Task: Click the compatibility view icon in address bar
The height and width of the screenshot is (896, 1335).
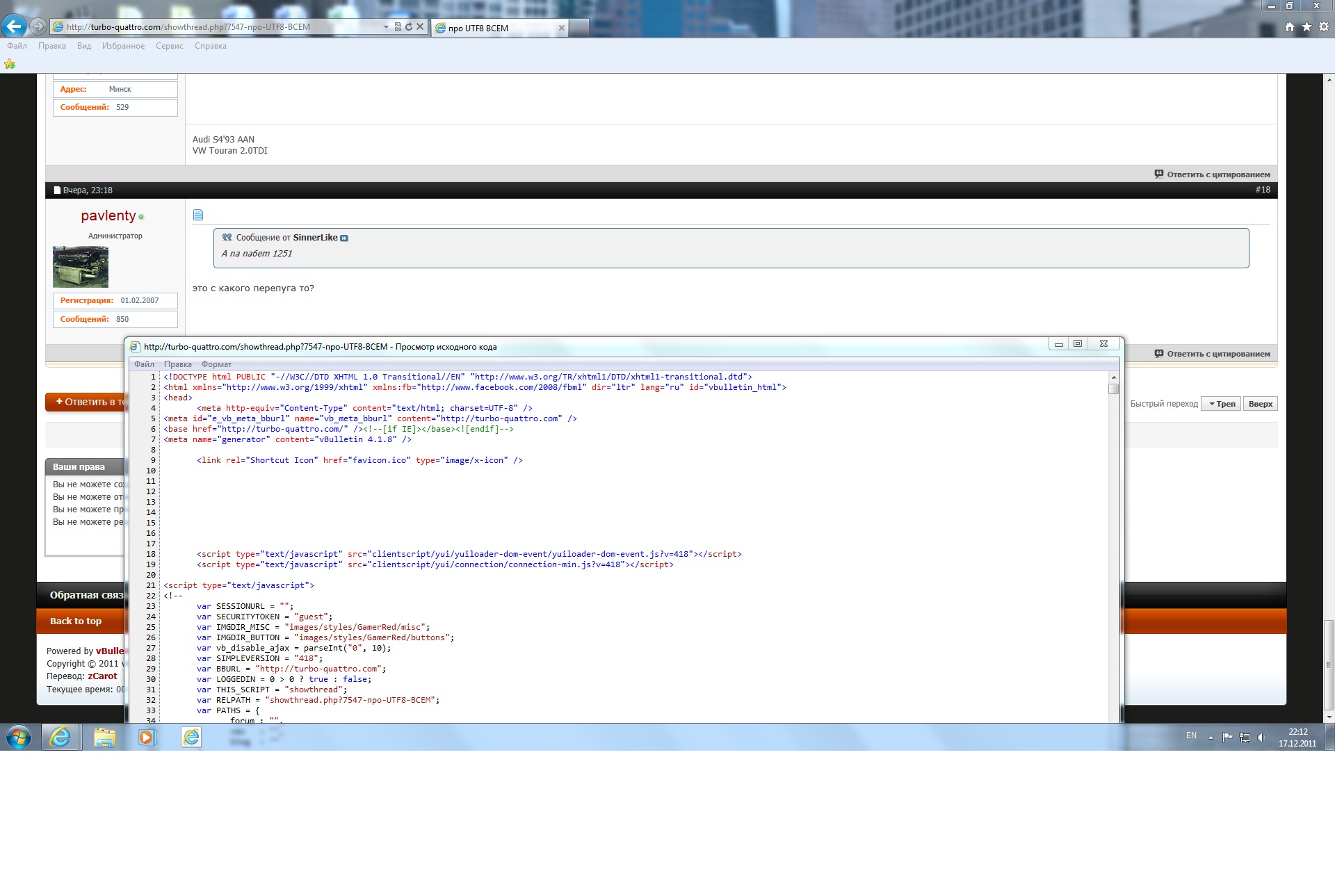Action: tap(398, 26)
